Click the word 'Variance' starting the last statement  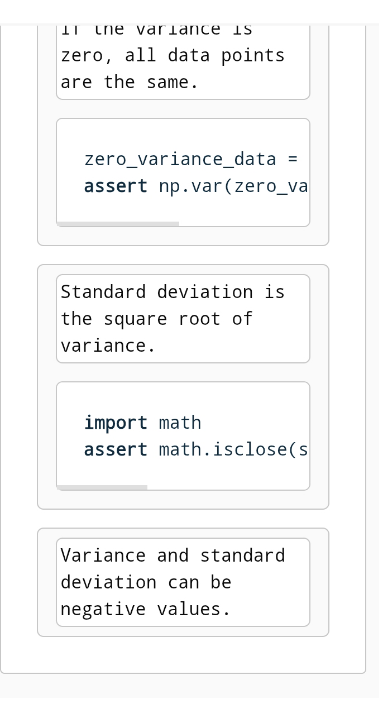(x=103, y=556)
